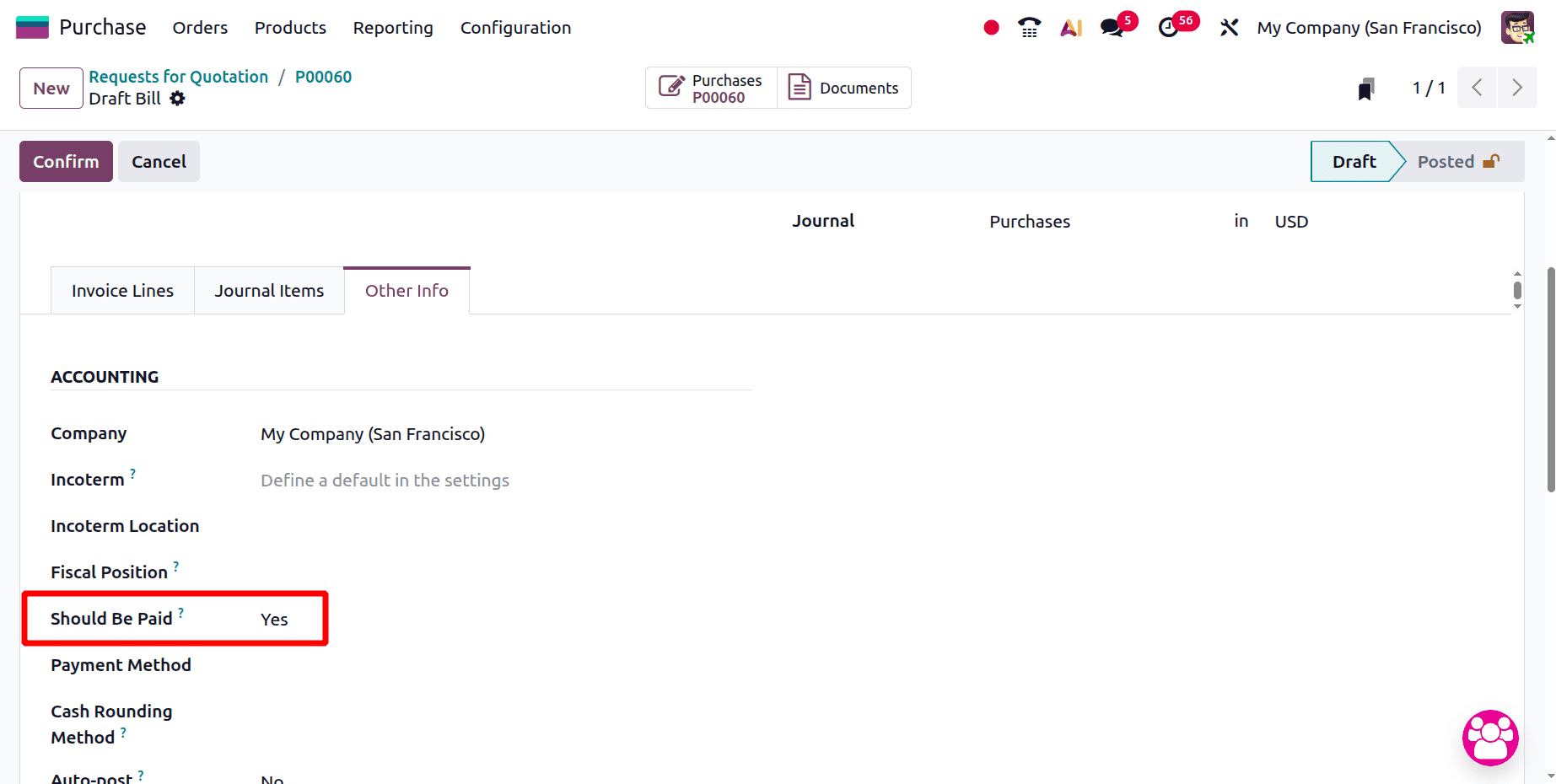Viewport: 1556px width, 784px height.
Task: Launch the AI assistant
Action: pos(1070,27)
